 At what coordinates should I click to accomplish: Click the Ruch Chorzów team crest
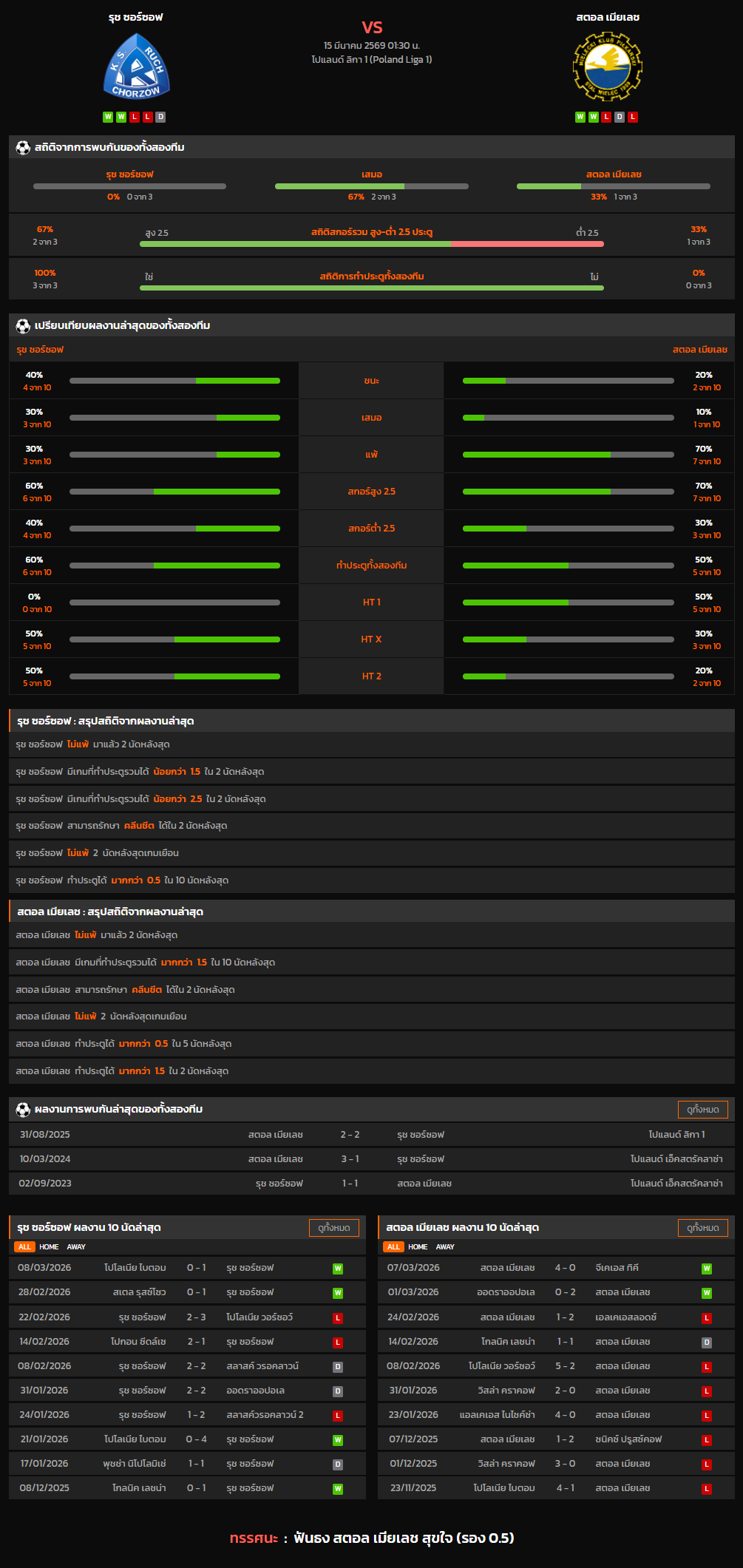pyautogui.click(x=136, y=67)
